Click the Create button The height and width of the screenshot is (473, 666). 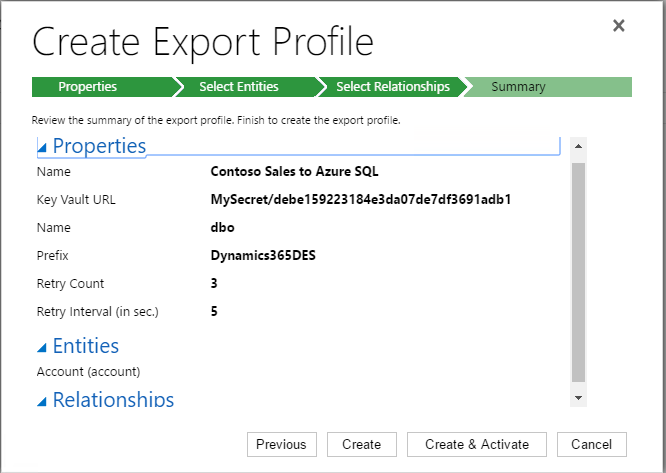361,445
